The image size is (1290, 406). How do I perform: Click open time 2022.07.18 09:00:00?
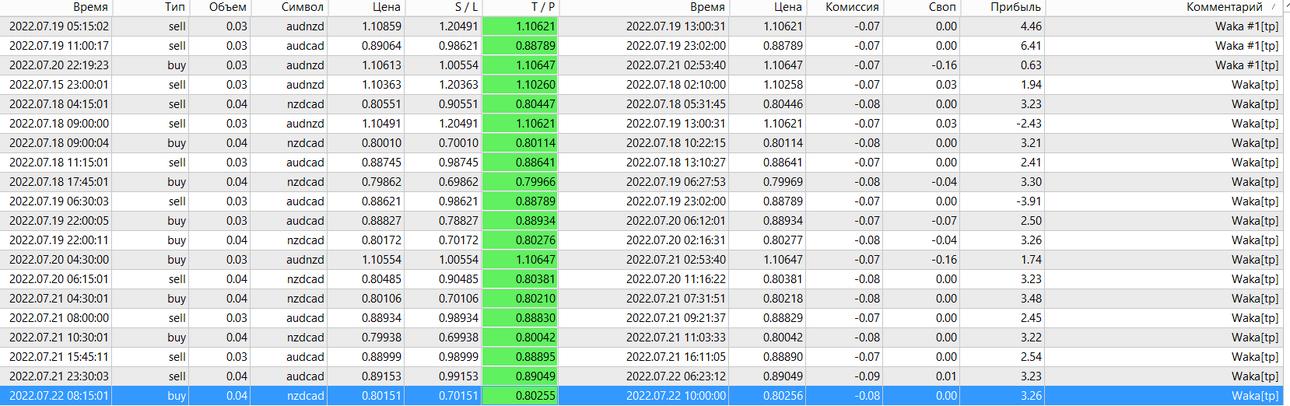tap(59, 123)
